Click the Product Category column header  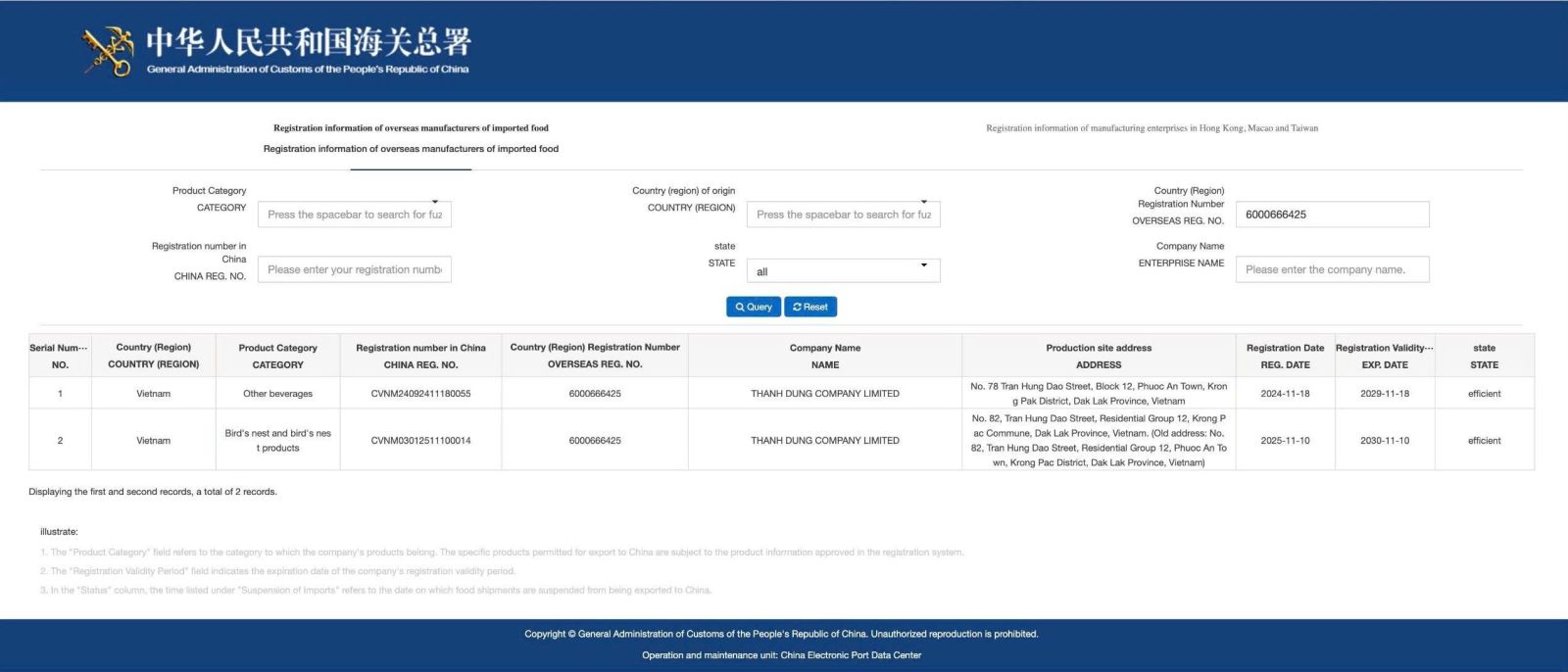coord(278,356)
